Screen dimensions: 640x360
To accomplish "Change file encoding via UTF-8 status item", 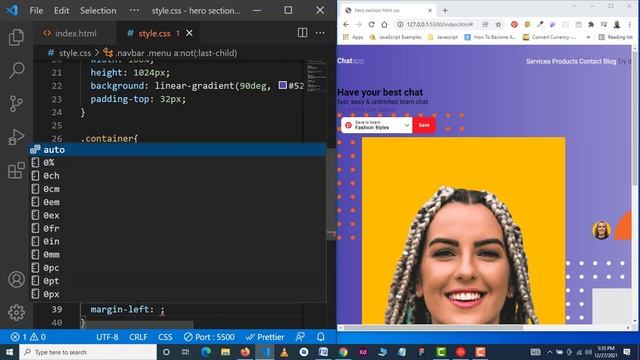I will click(107, 337).
